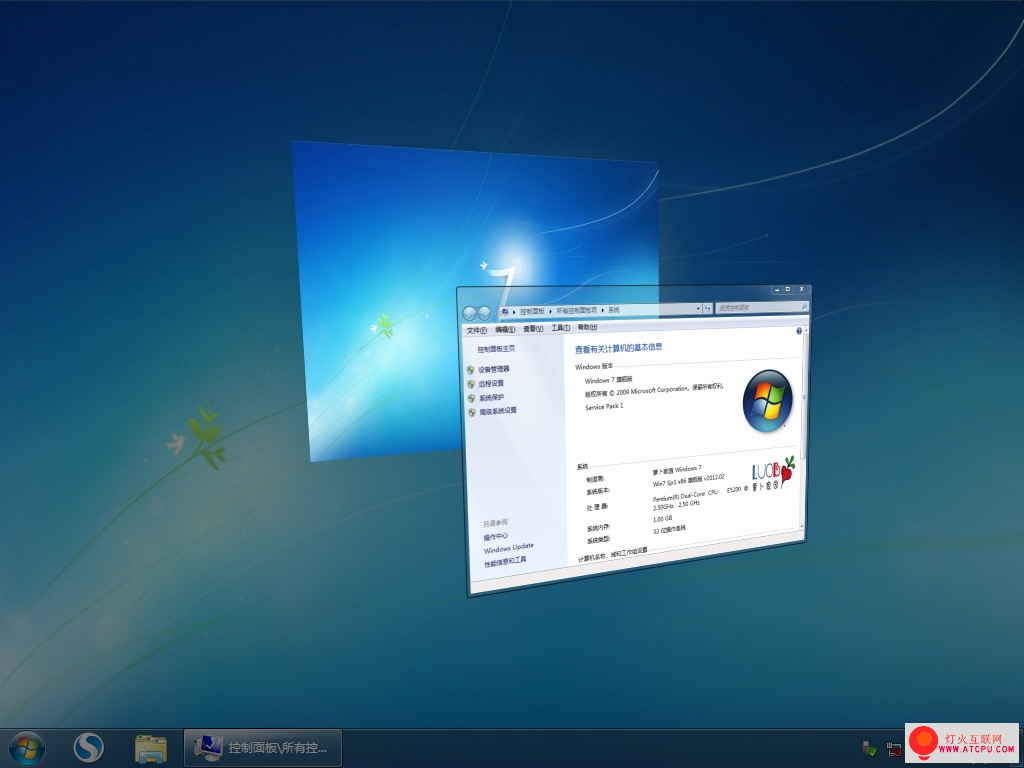Click the 所有控制面板项 breadcrumb
The width and height of the screenshot is (1024, 768).
(x=577, y=310)
